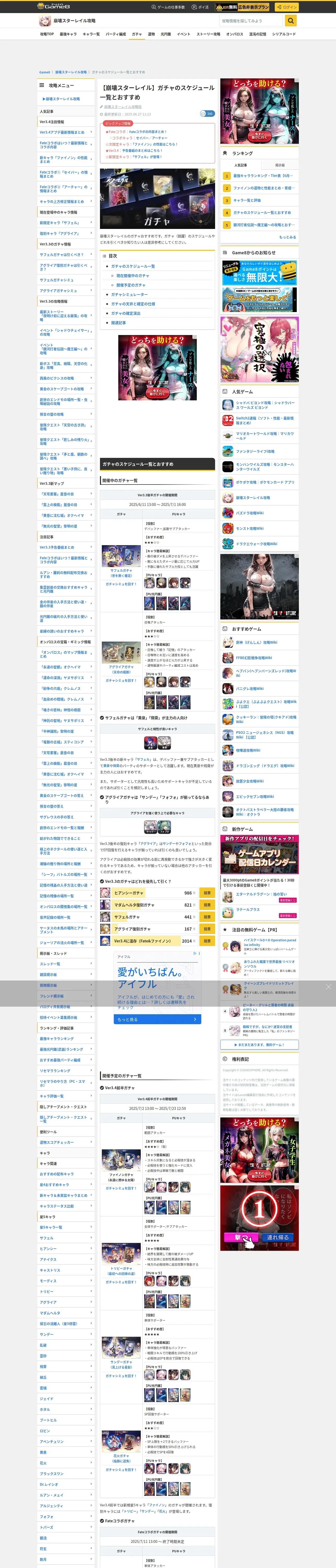Screen dimensions: 336x1568
Task: Open the 光円錐 nav tab
Action: 165,34
